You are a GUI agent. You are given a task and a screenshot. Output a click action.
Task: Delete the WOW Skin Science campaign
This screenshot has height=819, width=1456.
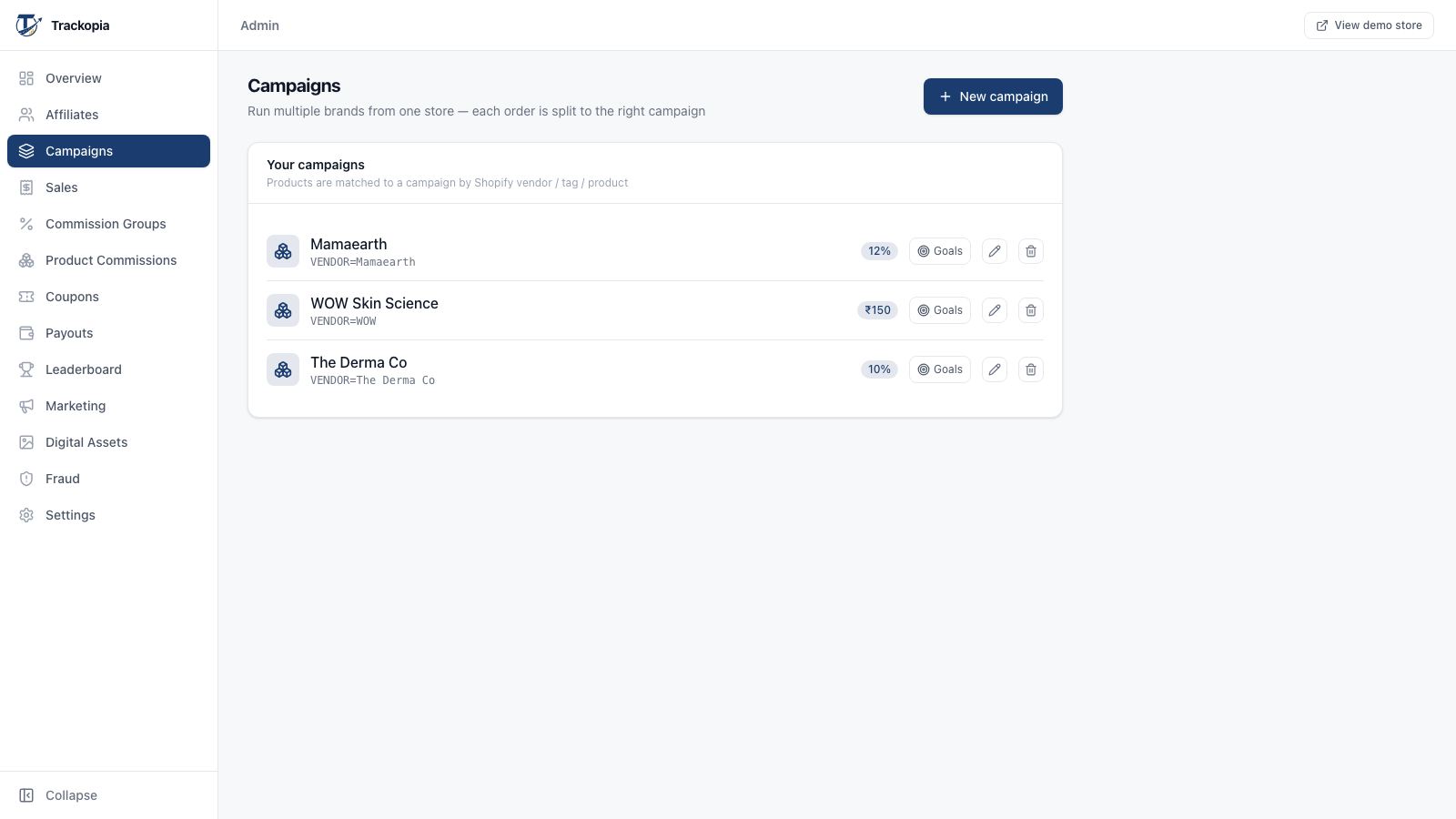1031,310
